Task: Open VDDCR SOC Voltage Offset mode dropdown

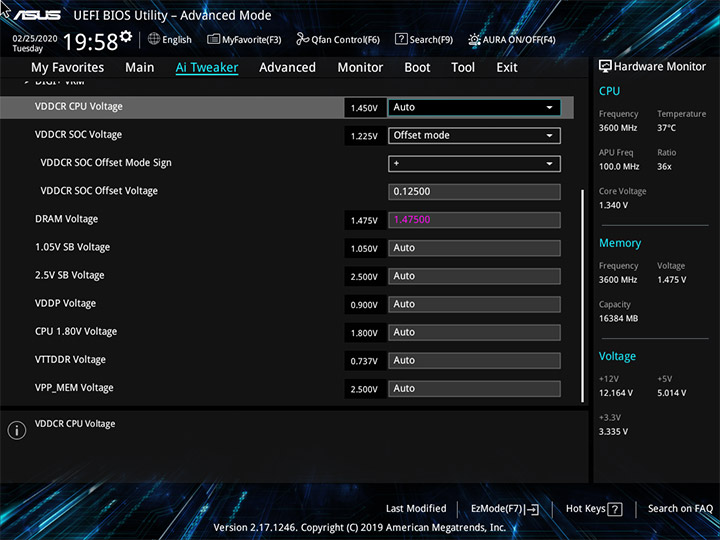Action: [474, 135]
